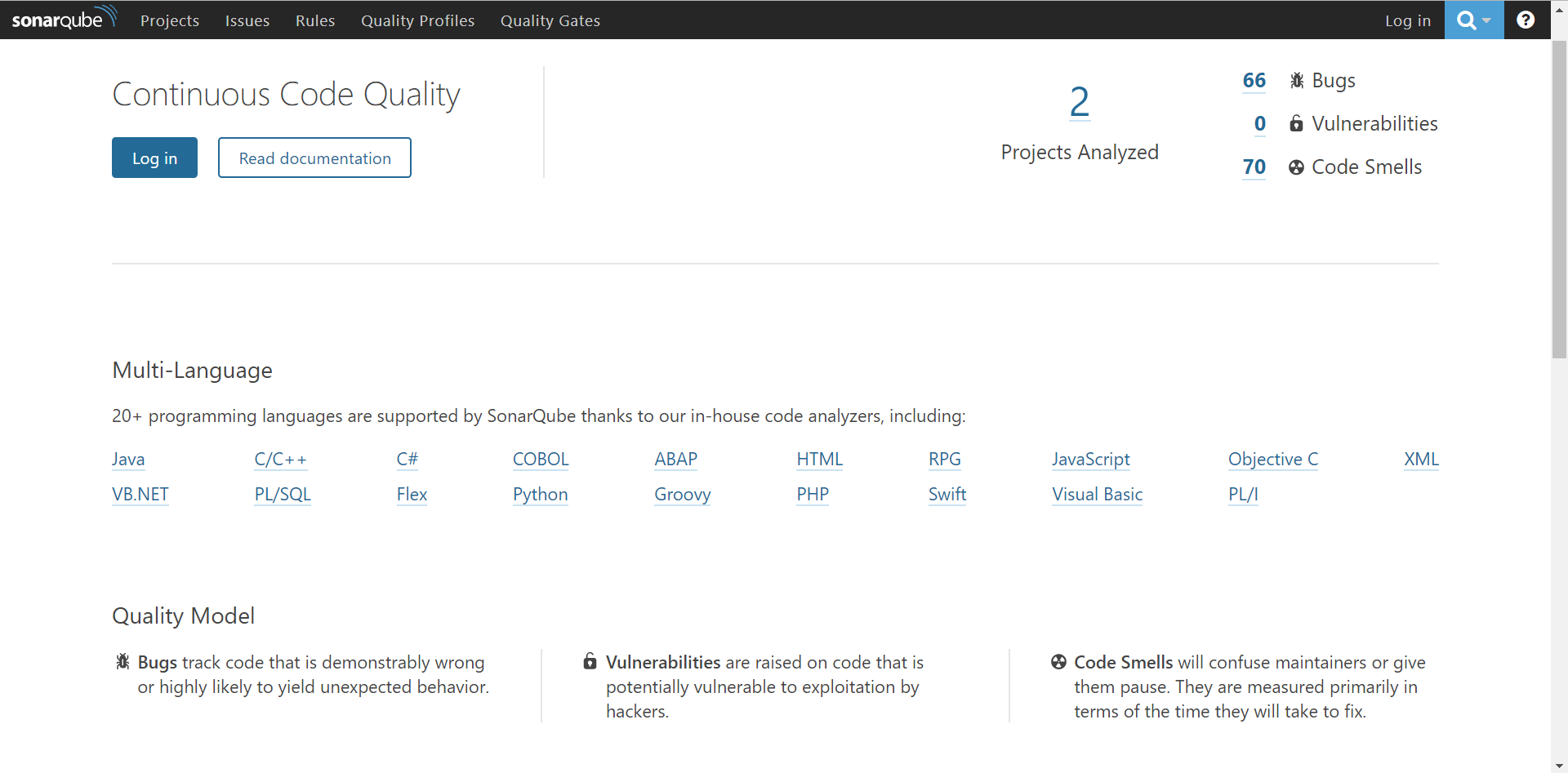
Task: Open the Visual Basic language link
Action: 1098,495
